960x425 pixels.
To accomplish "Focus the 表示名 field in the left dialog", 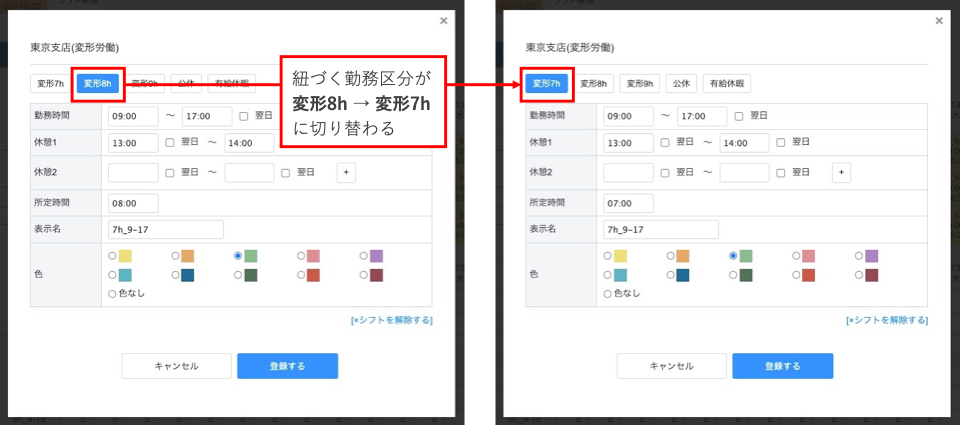I will pos(165,230).
